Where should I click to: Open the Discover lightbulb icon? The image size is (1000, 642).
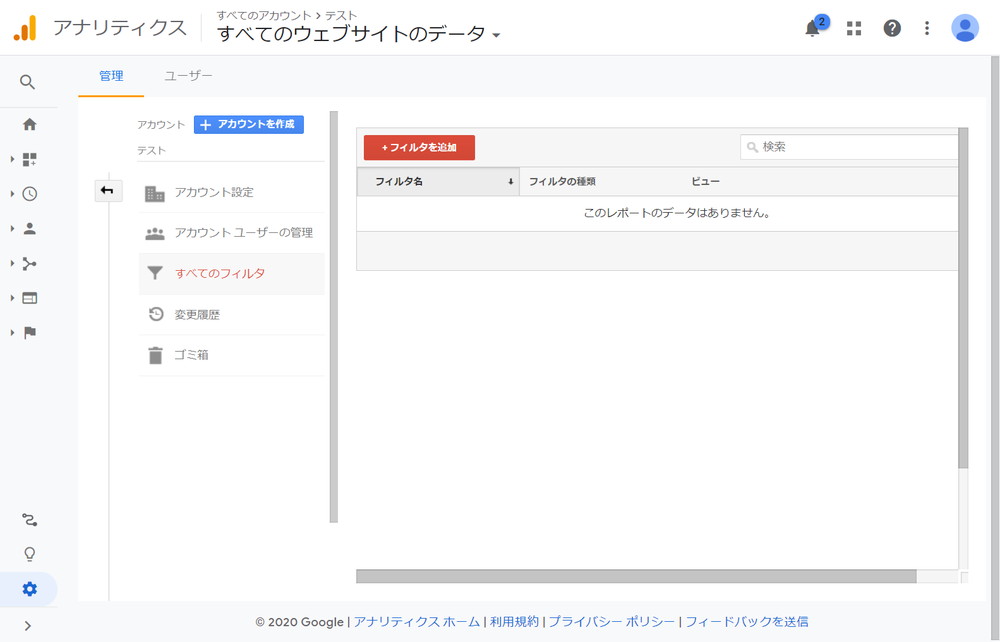29,554
